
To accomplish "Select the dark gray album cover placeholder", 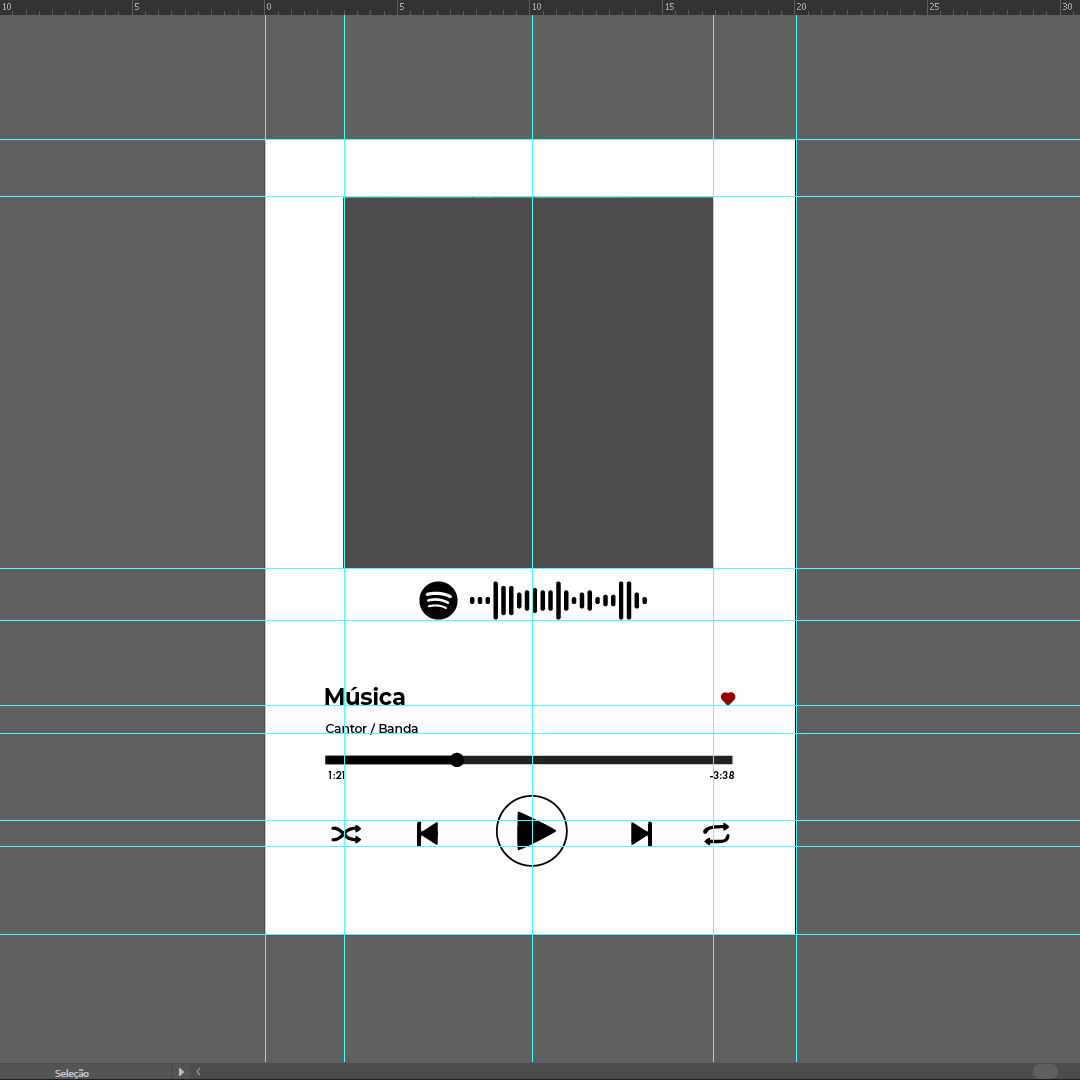I will click(528, 382).
